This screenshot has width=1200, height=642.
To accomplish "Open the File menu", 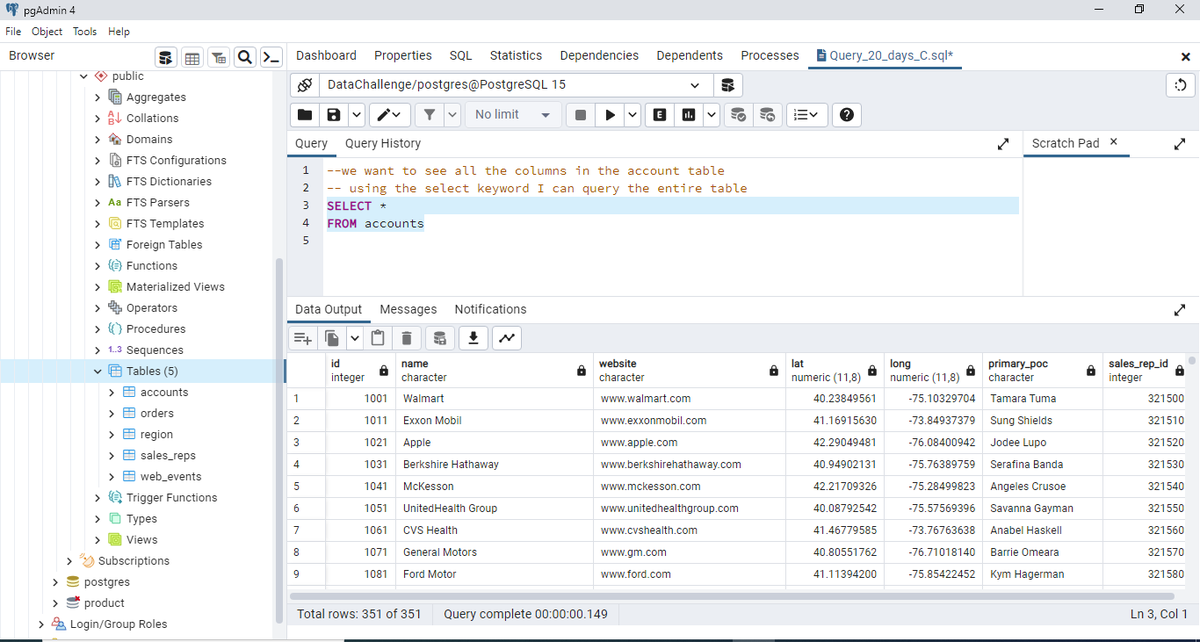I will click(x=15, y=31).
